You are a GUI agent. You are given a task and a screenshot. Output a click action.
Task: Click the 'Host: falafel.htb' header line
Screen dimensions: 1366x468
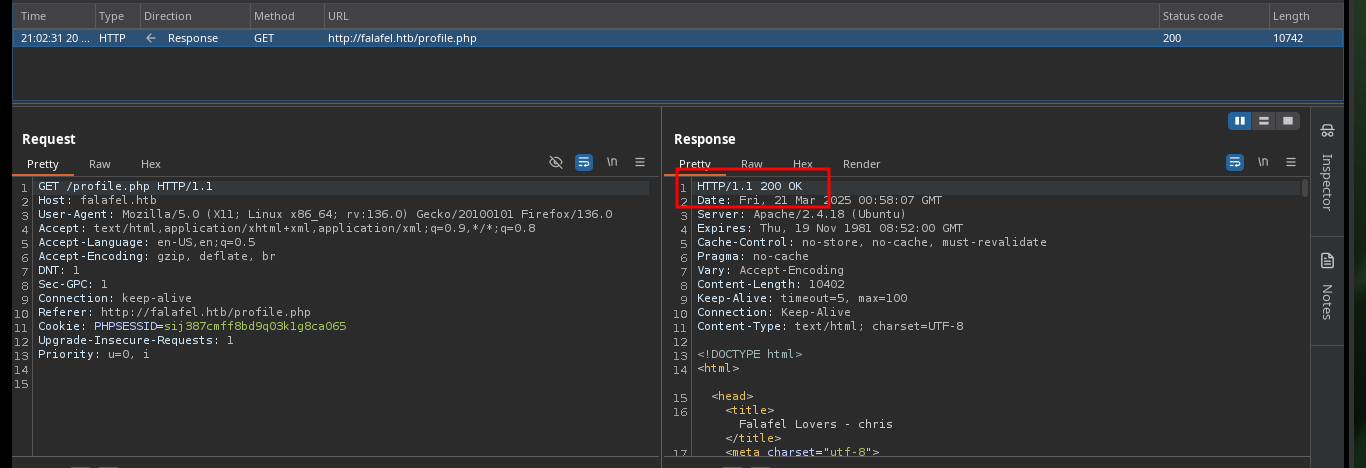[x=97, y=201]
